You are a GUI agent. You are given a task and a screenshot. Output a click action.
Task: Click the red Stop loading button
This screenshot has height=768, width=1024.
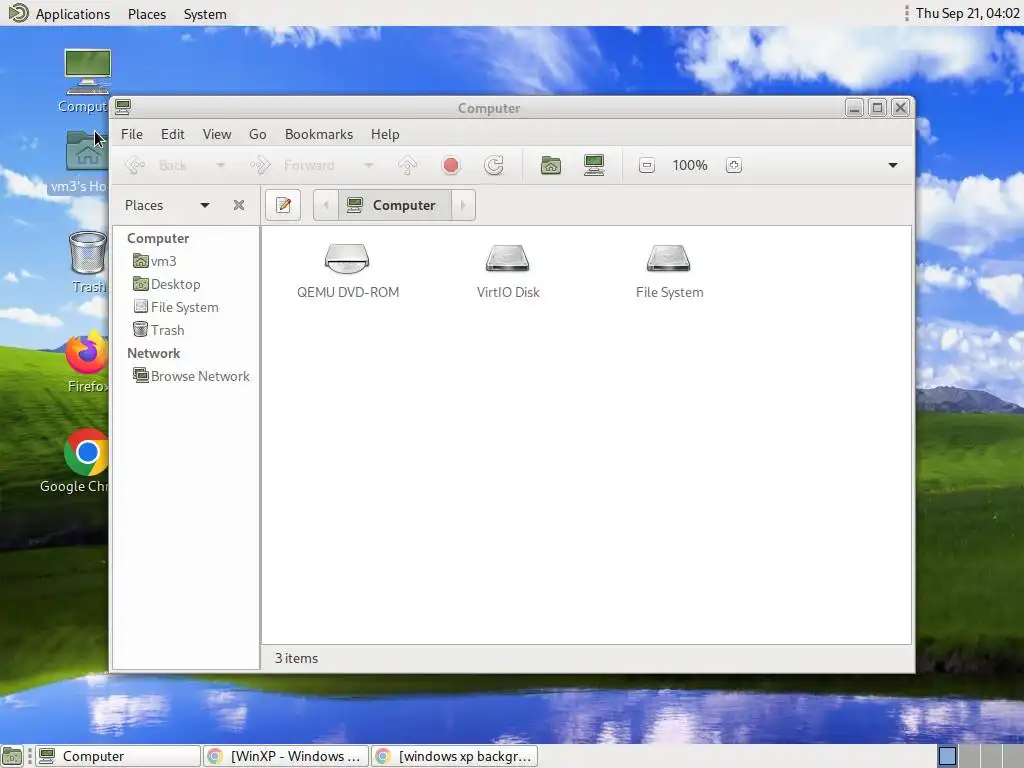point(451,165)
